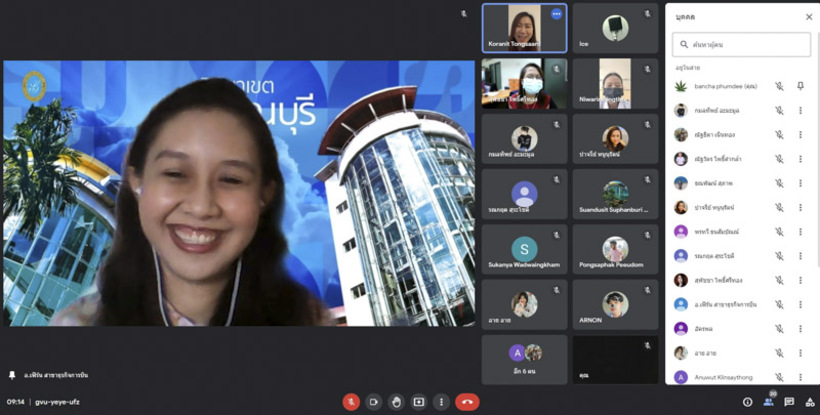This screenshot has height=415, width=820.
Task: Open the activities icon at the bottom right
Action: point(810,402)
